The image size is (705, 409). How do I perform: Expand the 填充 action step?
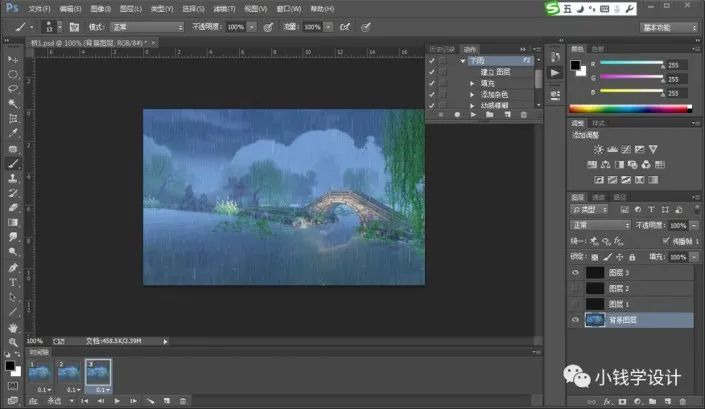472,84
